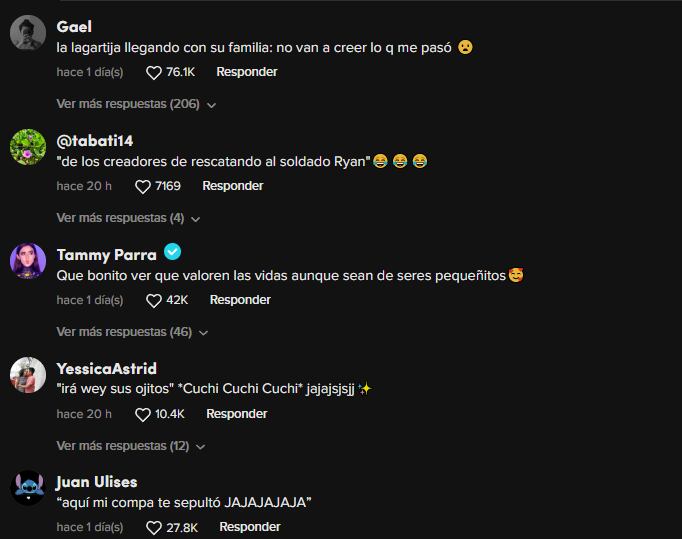The image size is (682, 539).
Task: Like Gael's comment with the heart icon
Action: 154,73
